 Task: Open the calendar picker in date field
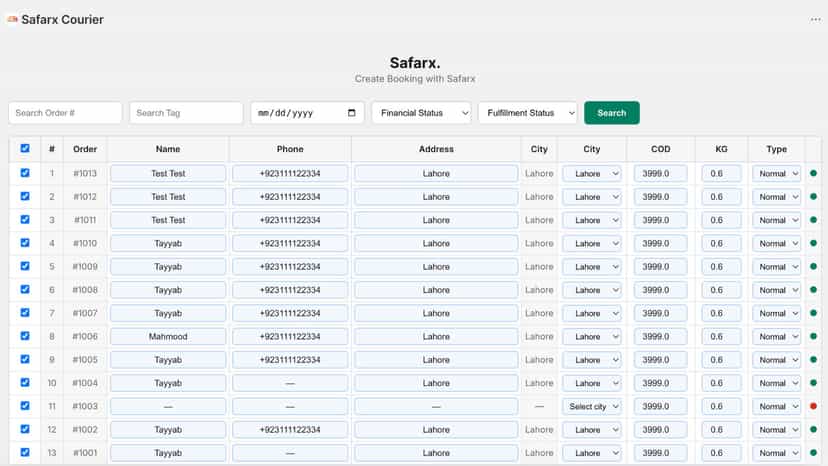pyautogui.click(x=352, y=113)
